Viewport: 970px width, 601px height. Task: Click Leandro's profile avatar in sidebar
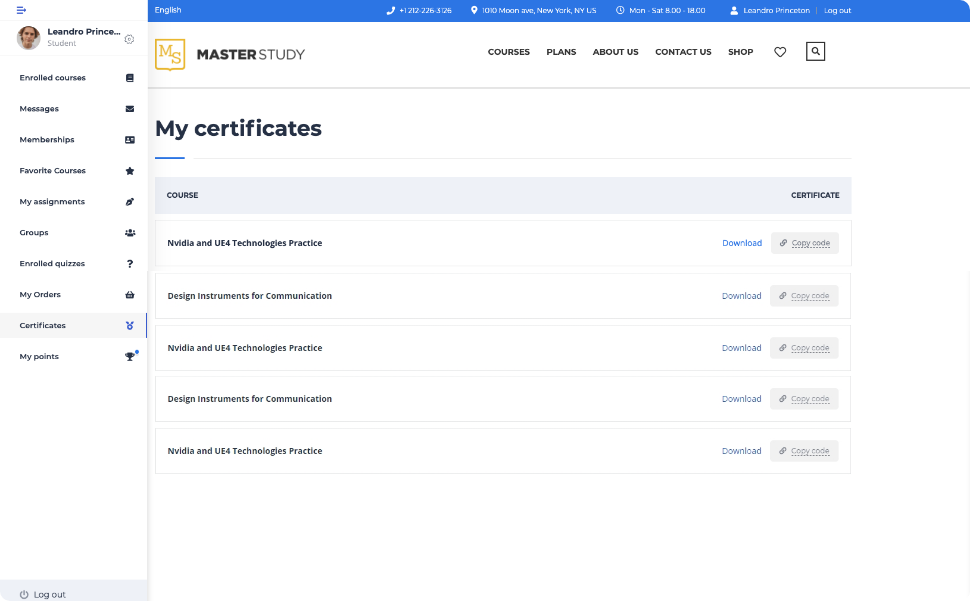[29, 38]
